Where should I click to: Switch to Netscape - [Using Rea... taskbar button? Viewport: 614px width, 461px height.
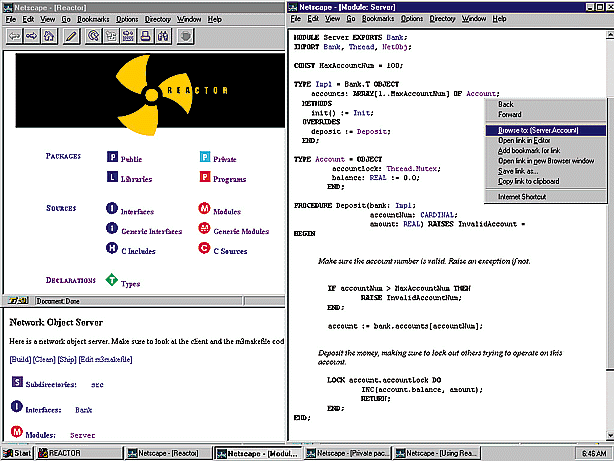point(437,453)
